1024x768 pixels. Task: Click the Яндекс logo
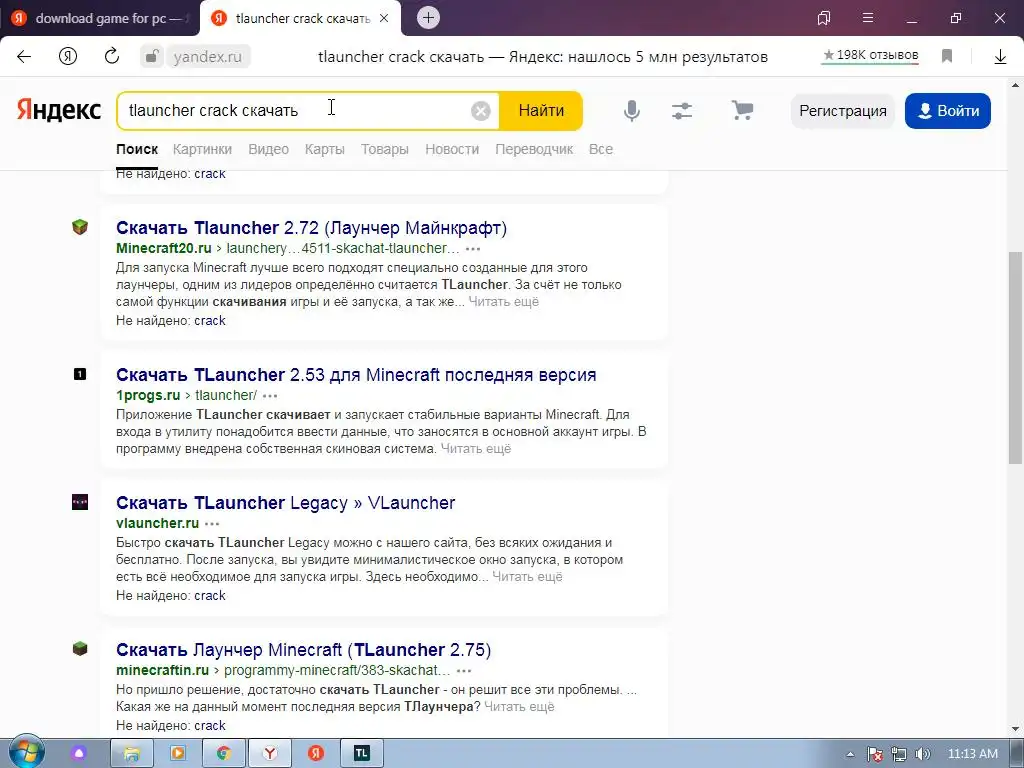pyautogui.click(x=59, y=110)
